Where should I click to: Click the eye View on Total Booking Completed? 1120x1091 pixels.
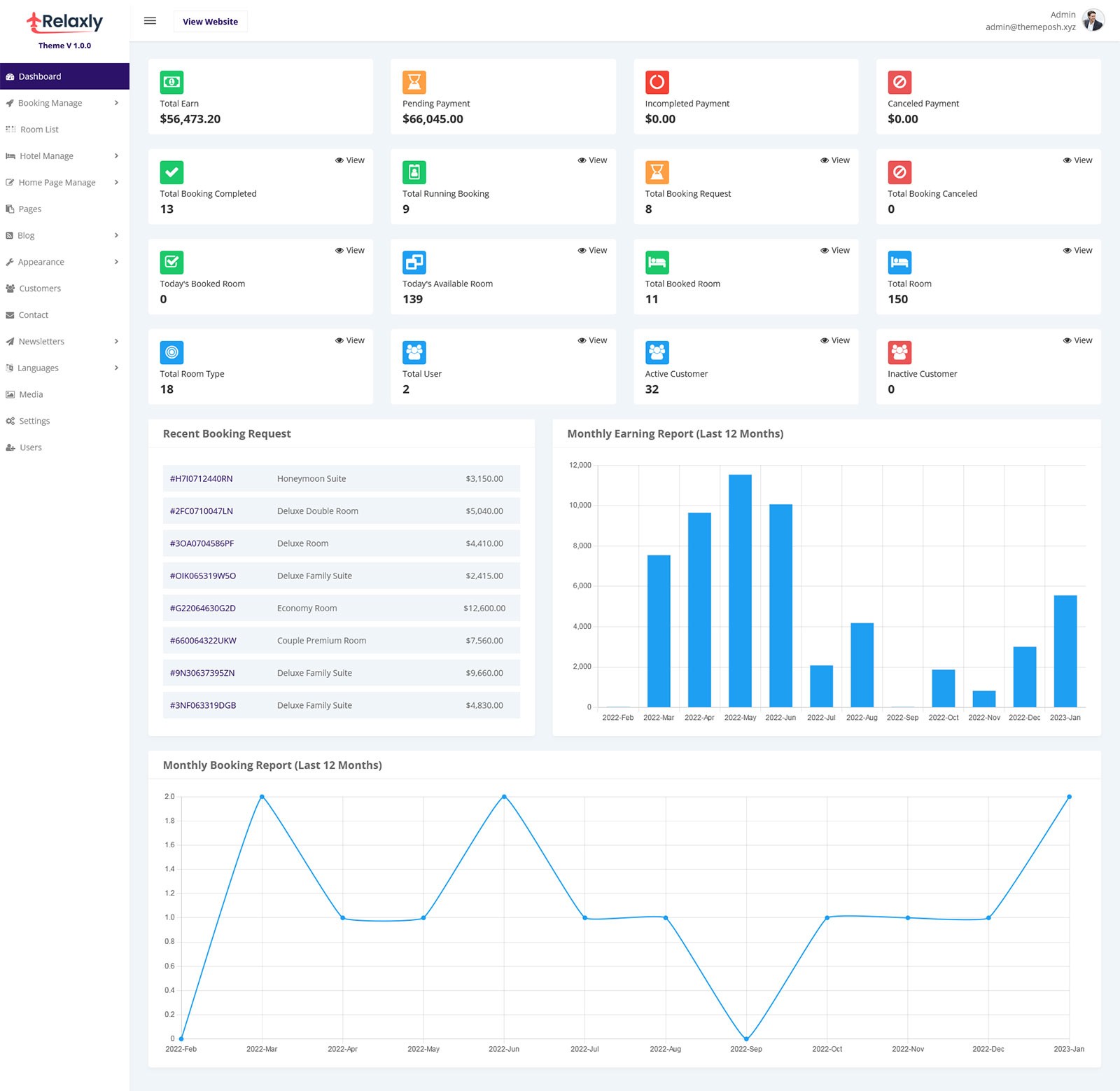349,160
